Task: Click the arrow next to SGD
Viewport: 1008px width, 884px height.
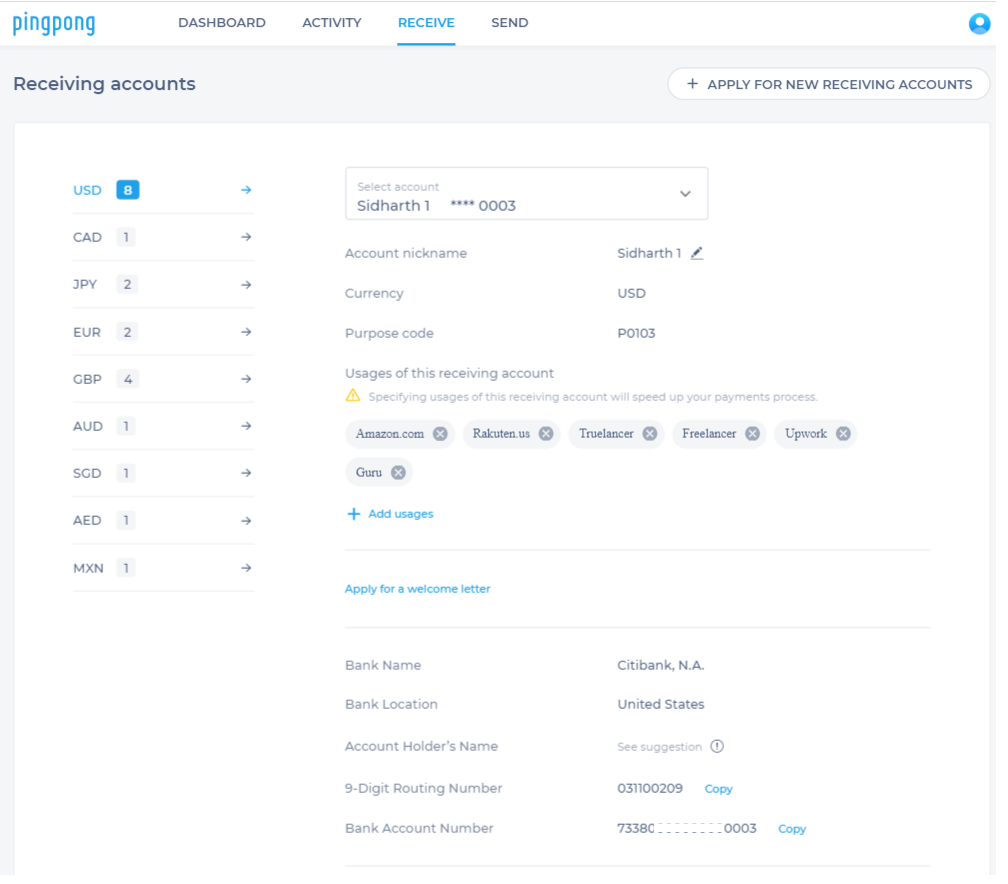Action: pos(246,473)
